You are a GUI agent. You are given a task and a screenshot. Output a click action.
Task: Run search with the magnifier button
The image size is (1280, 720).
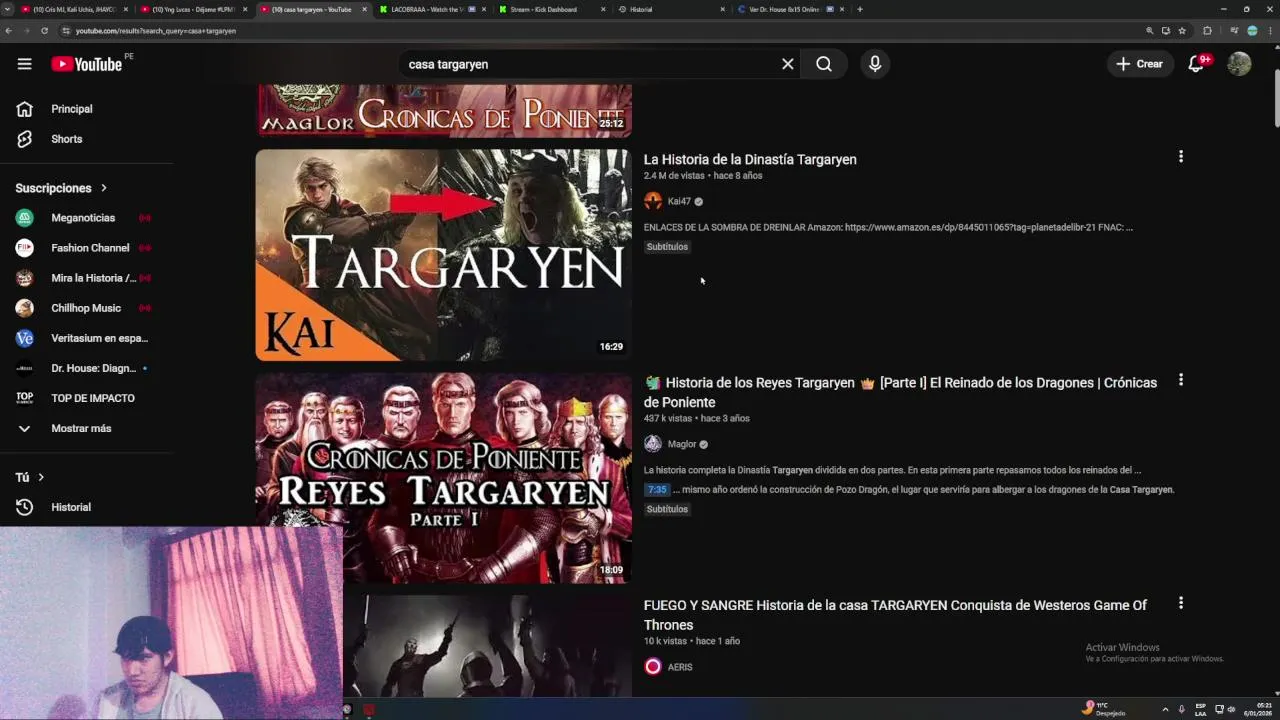[x=824, y=64]
